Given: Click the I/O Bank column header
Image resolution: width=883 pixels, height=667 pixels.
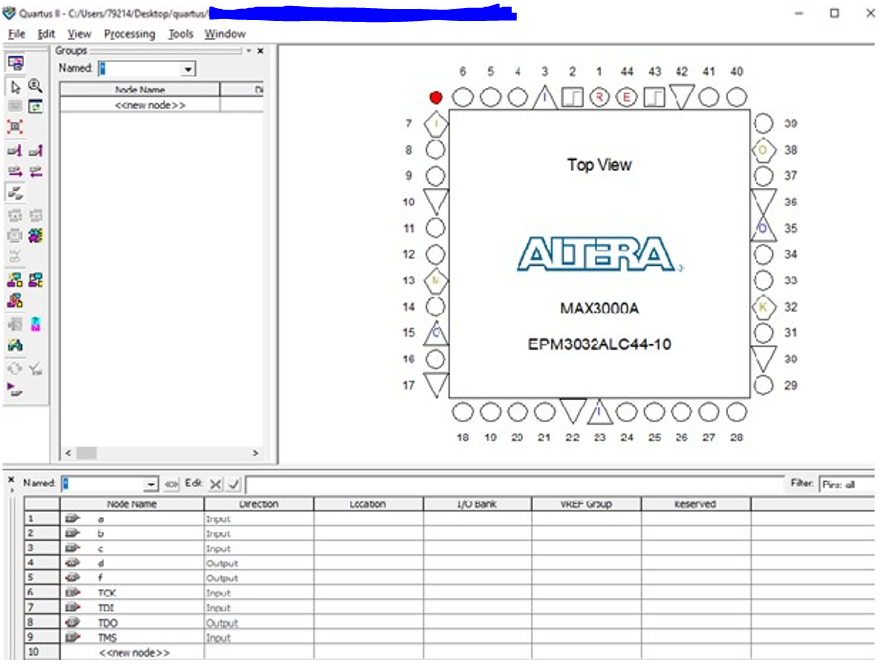Looking at the screenshot, I should point(478,504).
